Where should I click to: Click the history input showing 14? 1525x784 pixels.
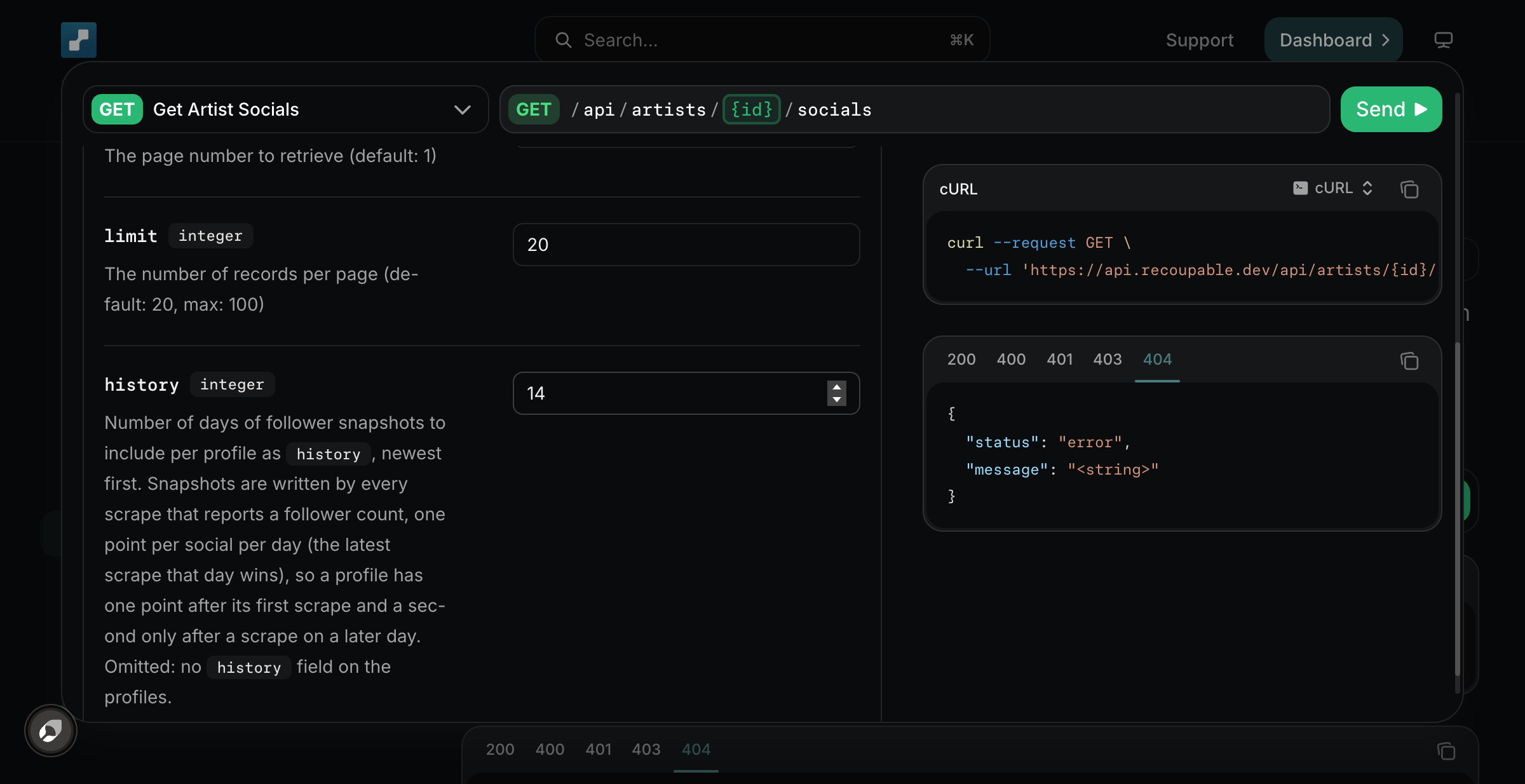click(686, 393)
